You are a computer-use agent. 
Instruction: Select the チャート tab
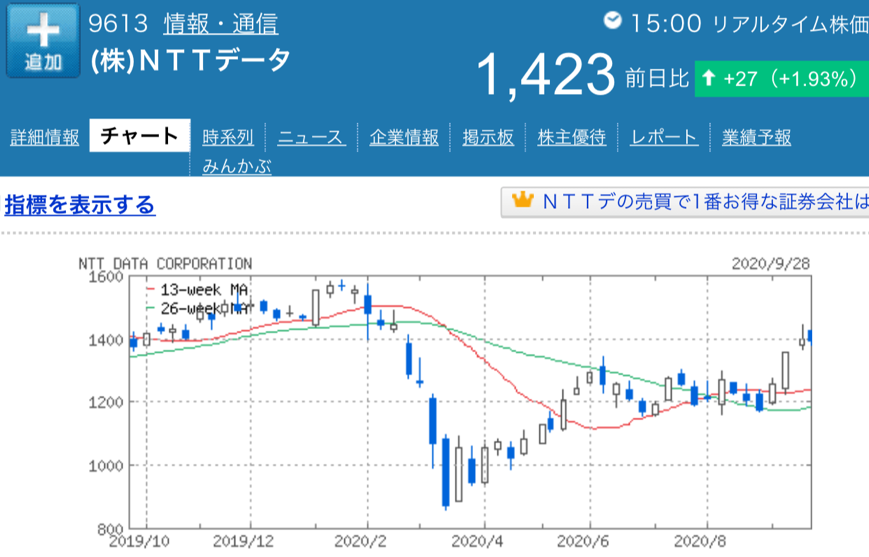(x=140, y=136)
